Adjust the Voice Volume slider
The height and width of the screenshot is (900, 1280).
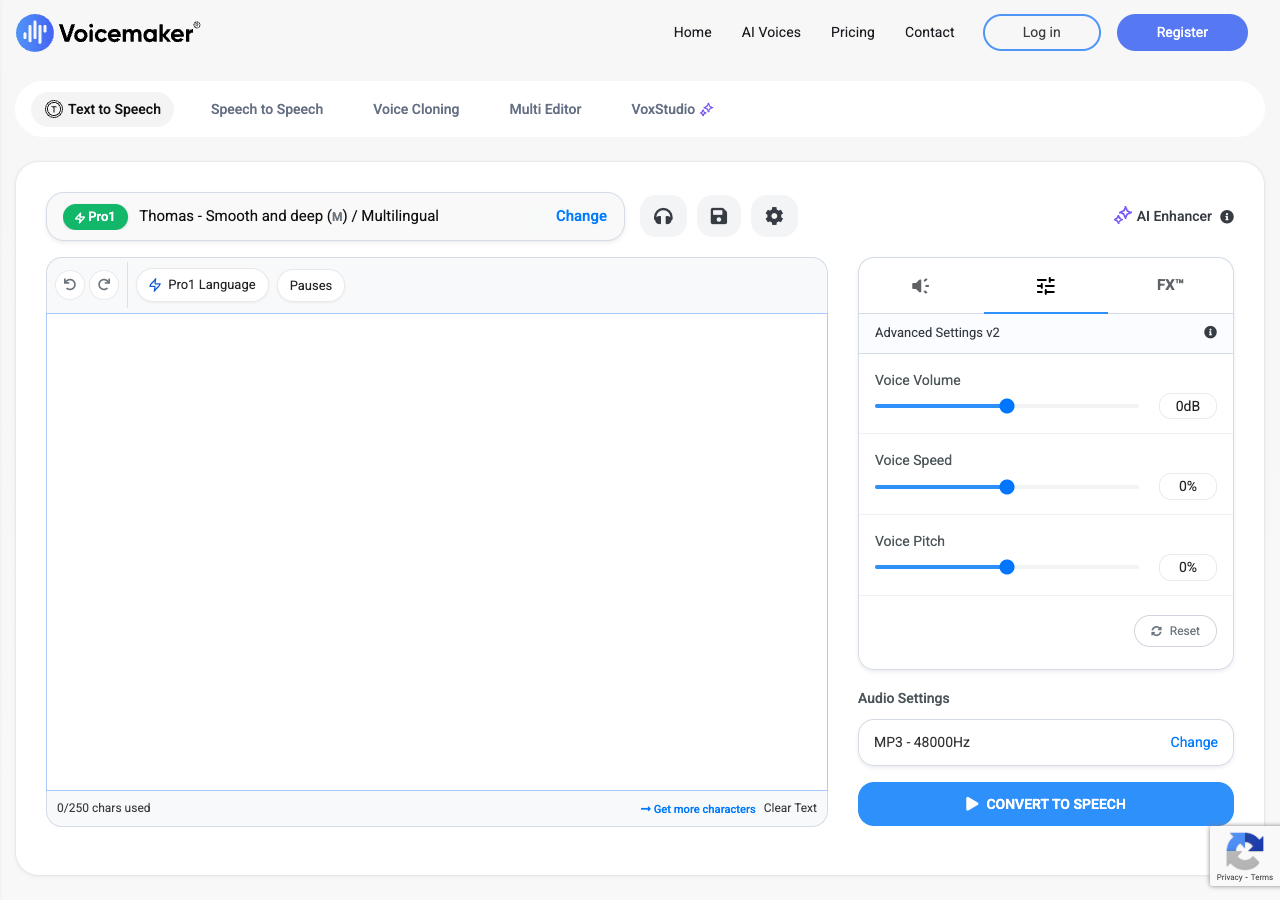pyautogui.click(x=1007, y=406)
